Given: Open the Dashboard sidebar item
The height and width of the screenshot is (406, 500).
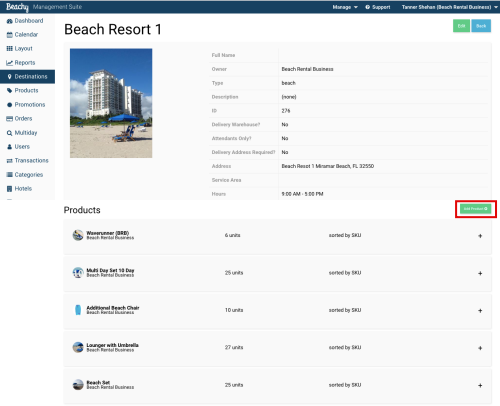Looking at the screenshot, I should coord(27,21).
